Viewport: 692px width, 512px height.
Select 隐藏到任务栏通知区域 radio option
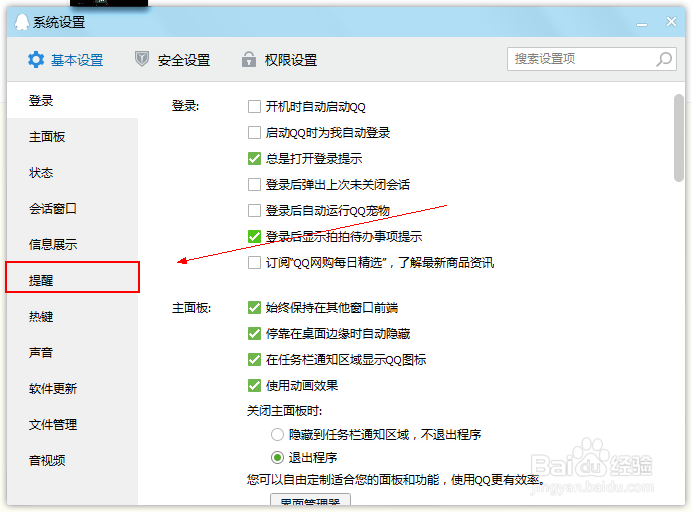(277, 435)
